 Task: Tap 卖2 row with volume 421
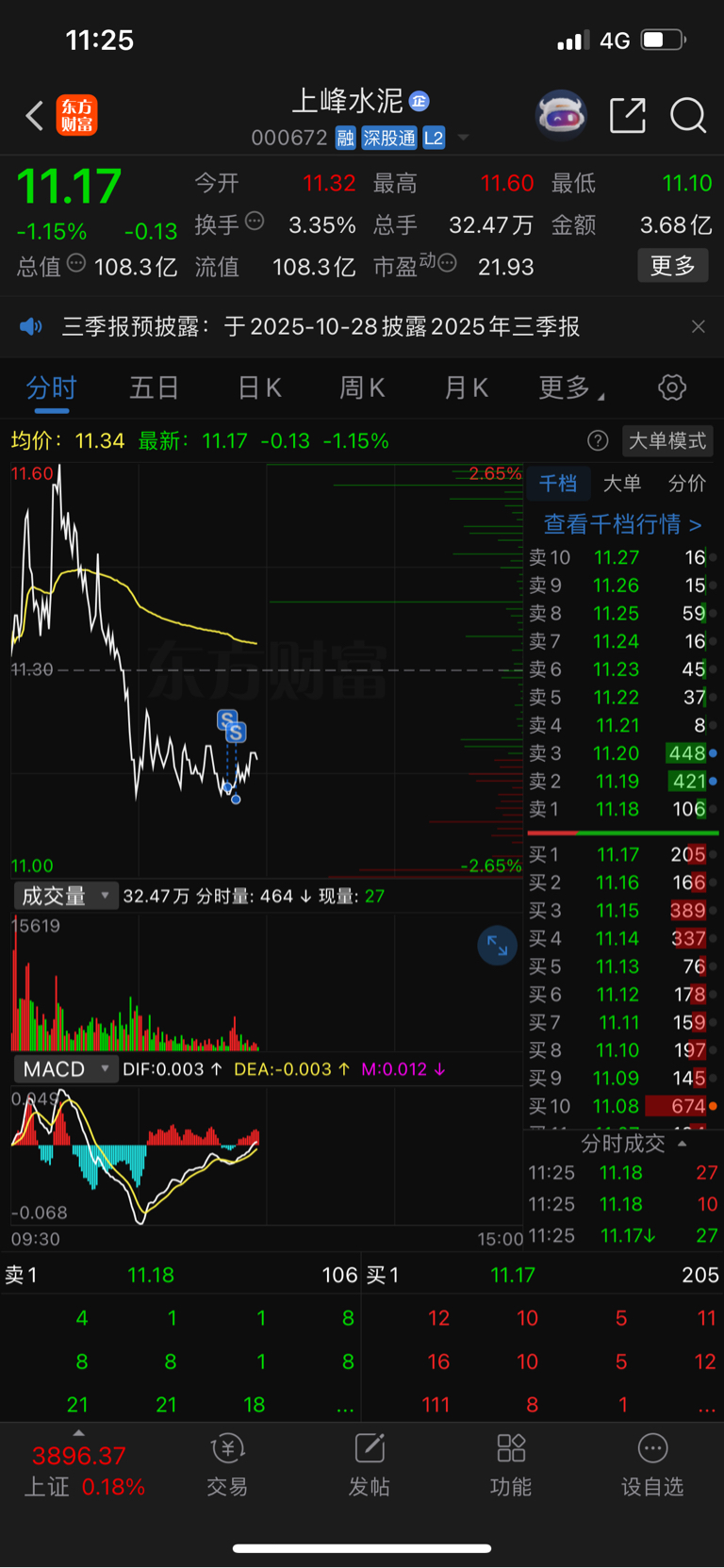point(622,782)
